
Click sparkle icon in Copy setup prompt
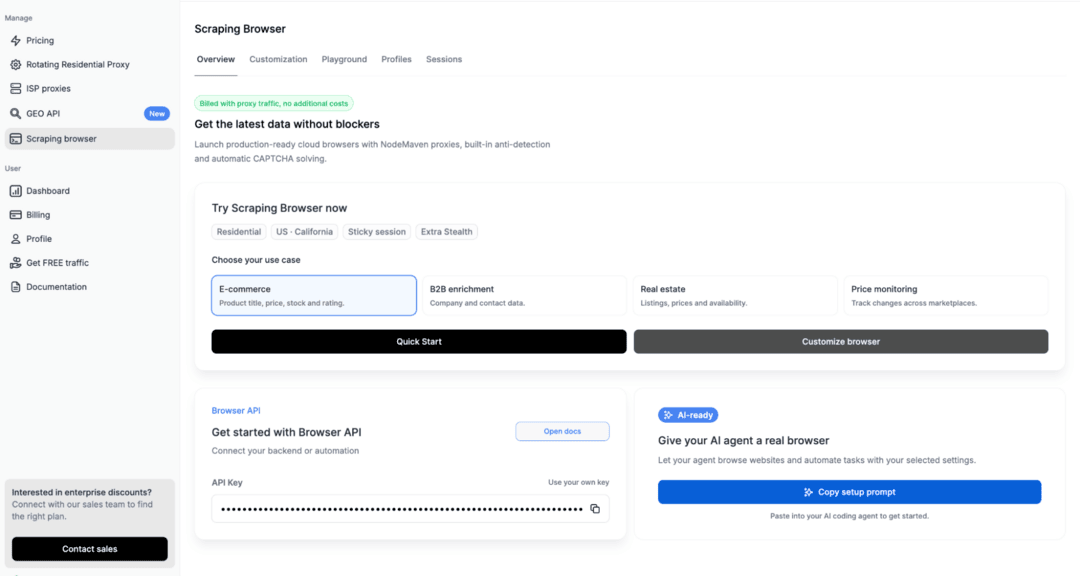point(809,492)
